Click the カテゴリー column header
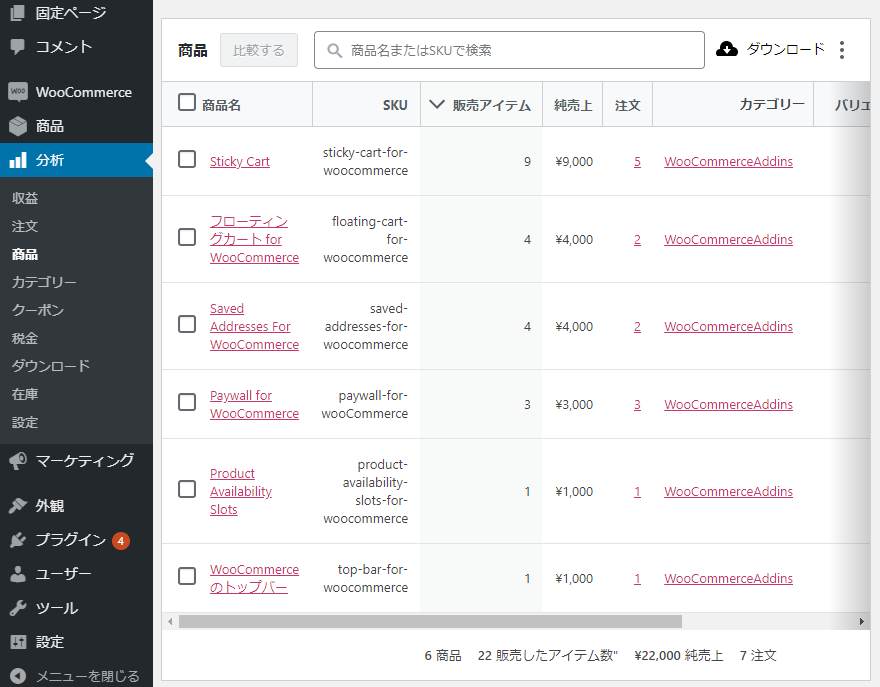Screen dimensions: 880x687 772,104
